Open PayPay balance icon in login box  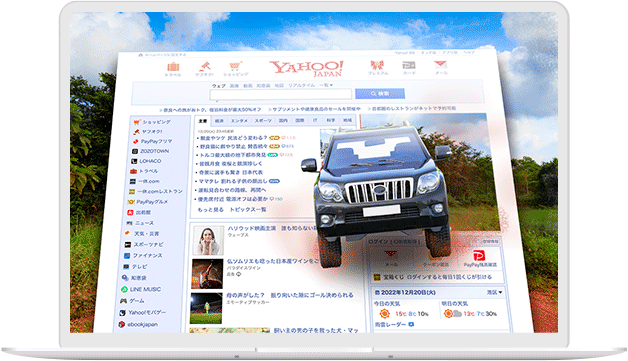(479, 255)
